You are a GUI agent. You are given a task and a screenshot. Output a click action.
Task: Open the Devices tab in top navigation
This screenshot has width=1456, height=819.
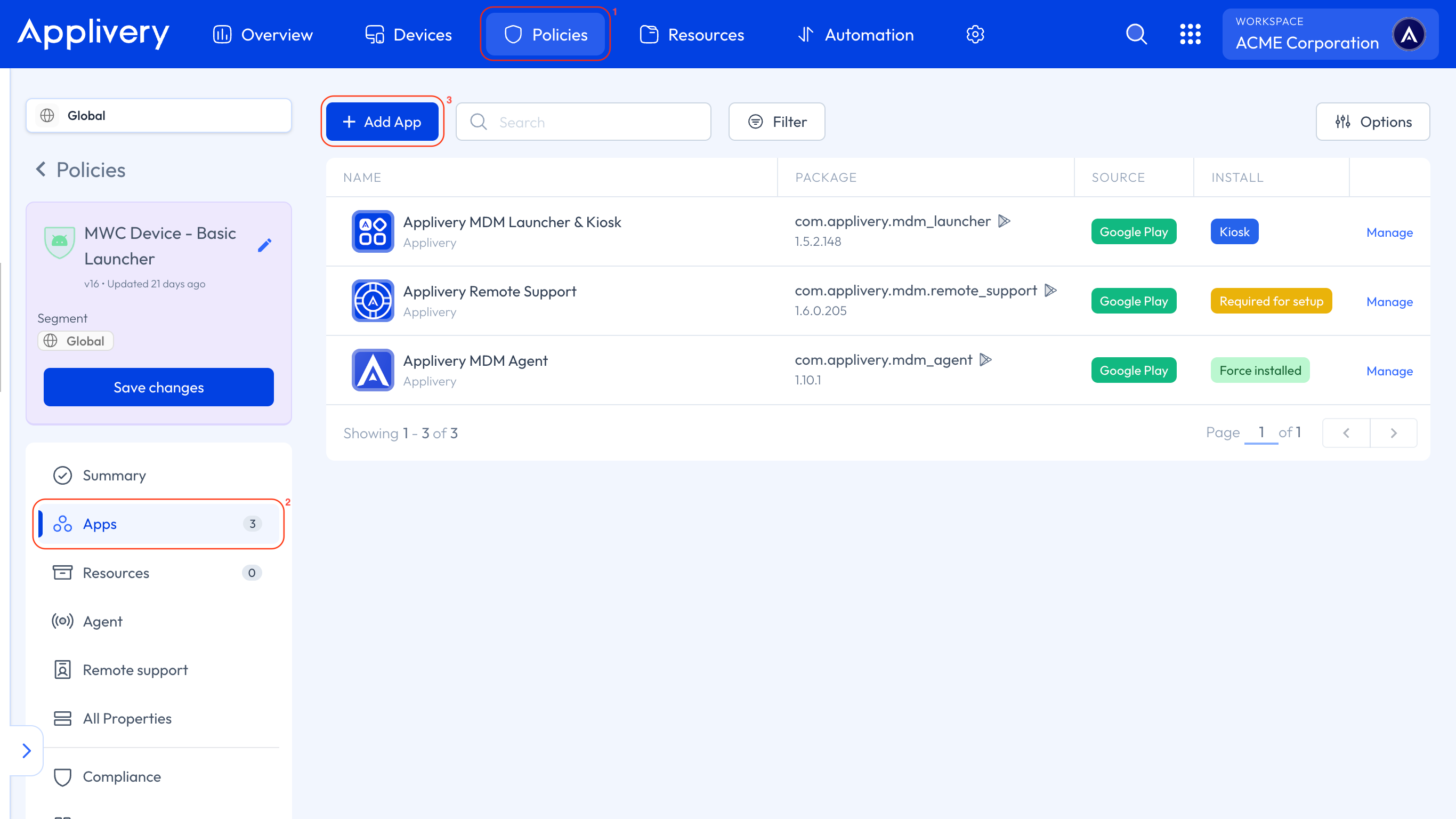pos(408,35)
